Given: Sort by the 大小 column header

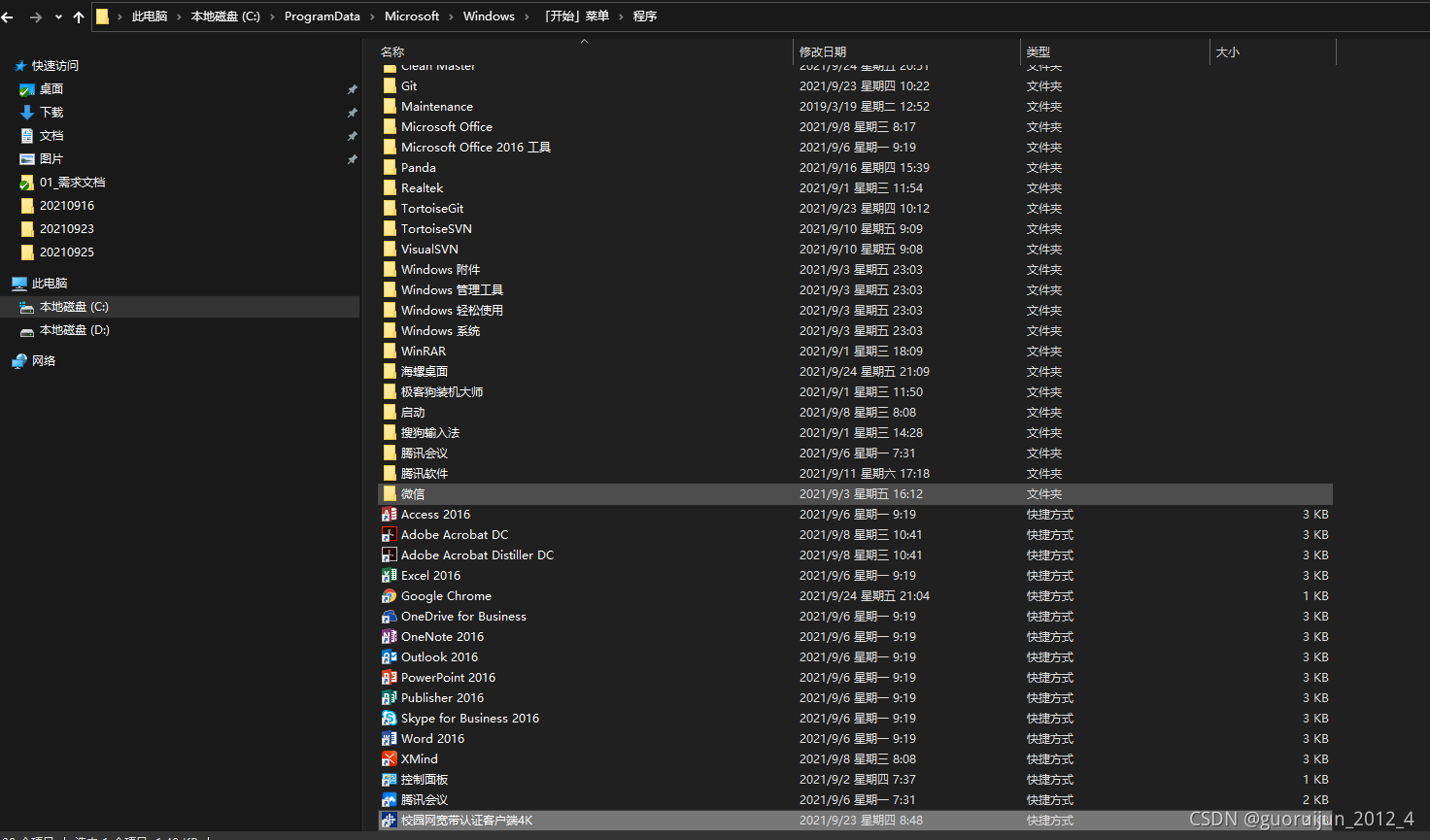Looking at the screenshot, I should (1228, 52).
